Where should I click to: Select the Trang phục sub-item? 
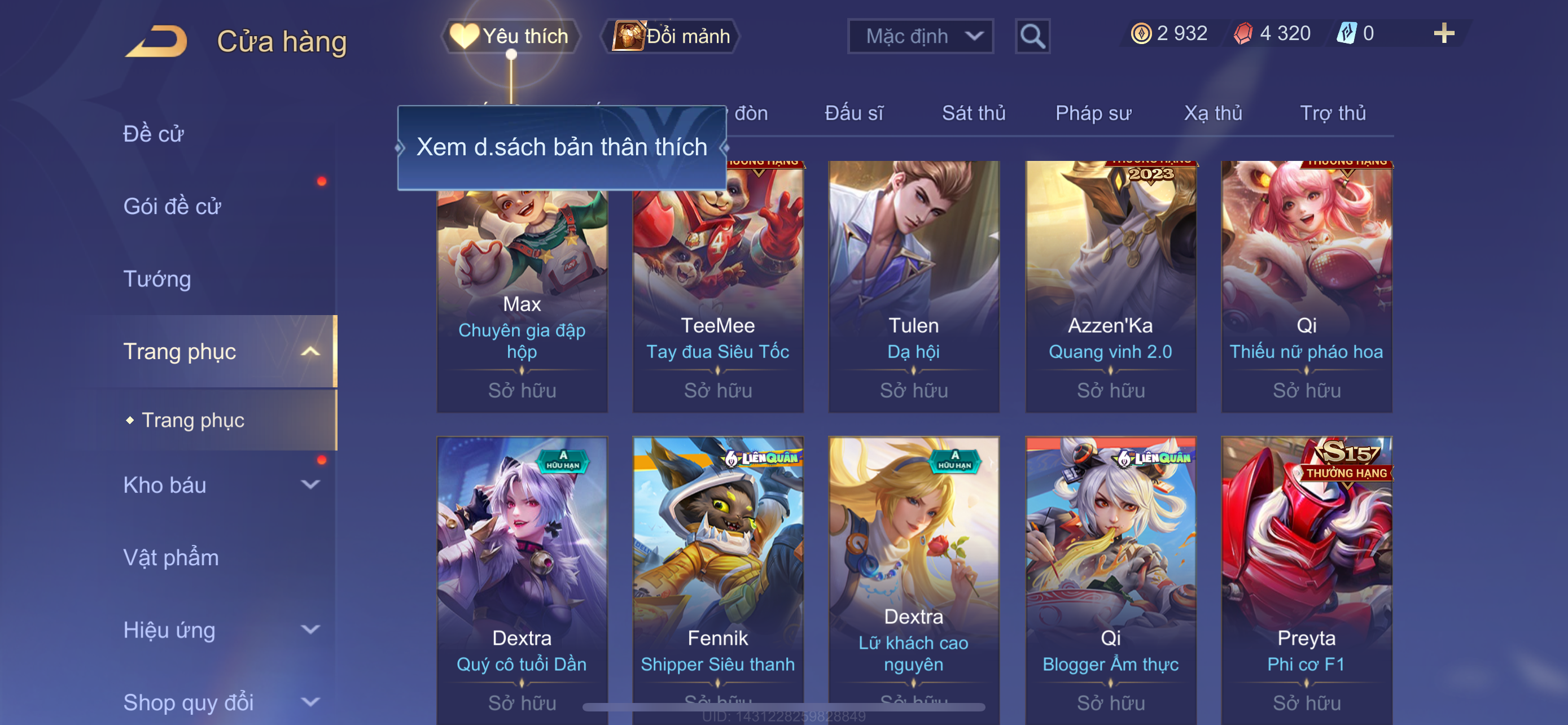(x=192, y=420)
